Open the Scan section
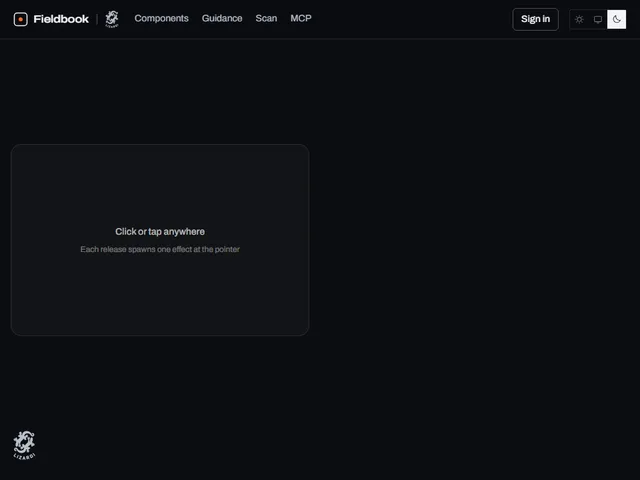Image resolution: width=640 pixels, height=480 pixels. pyautogui.click(x=266, y=18)
